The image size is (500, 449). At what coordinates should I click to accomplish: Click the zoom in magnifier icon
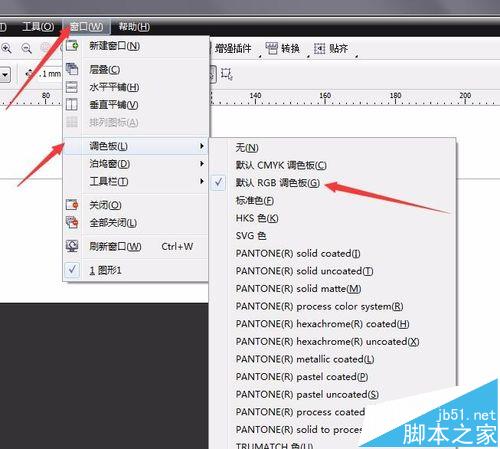pos(6,48)
